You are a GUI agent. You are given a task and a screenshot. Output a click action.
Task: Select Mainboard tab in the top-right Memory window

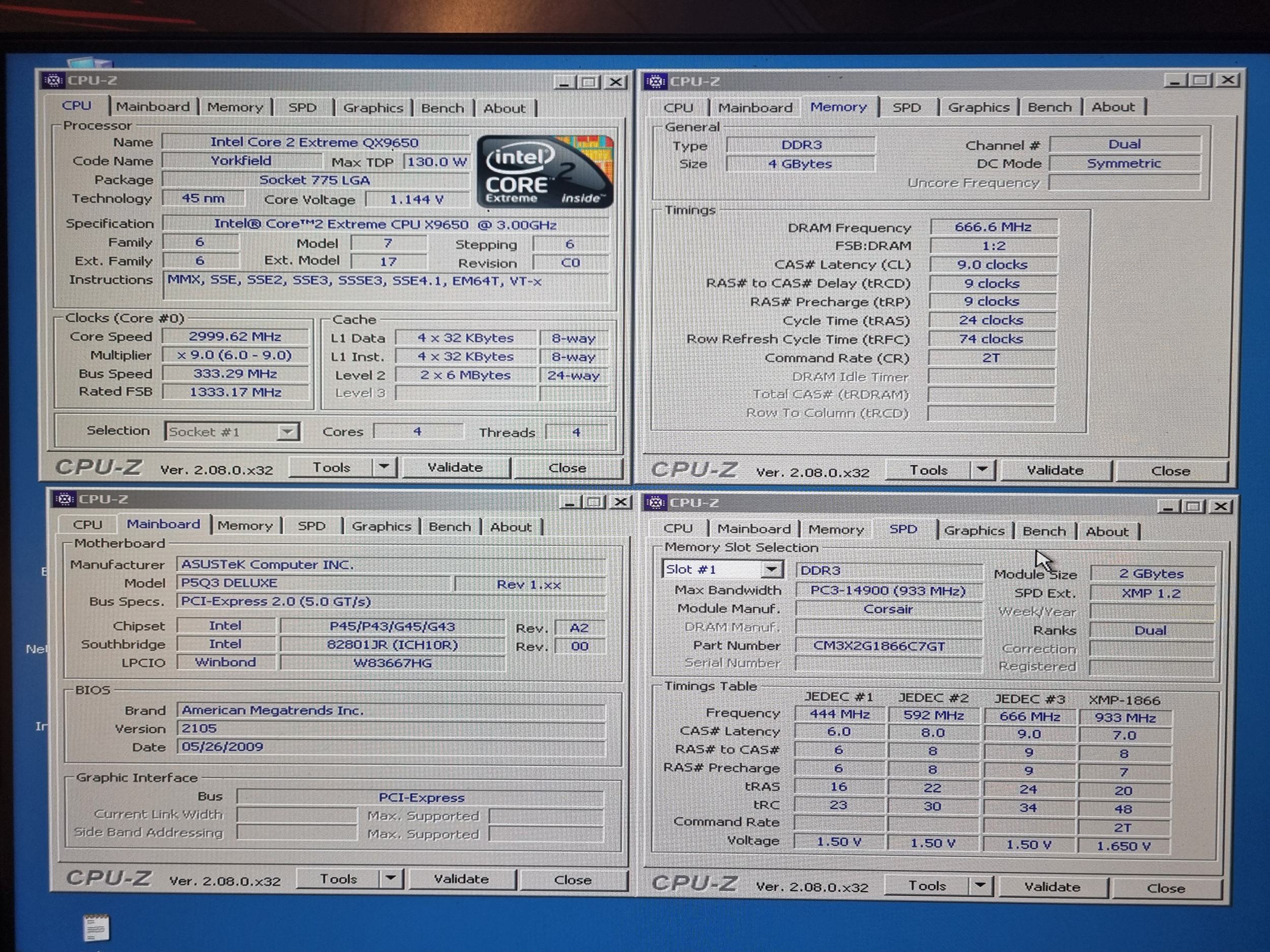[x=755, y=108]
